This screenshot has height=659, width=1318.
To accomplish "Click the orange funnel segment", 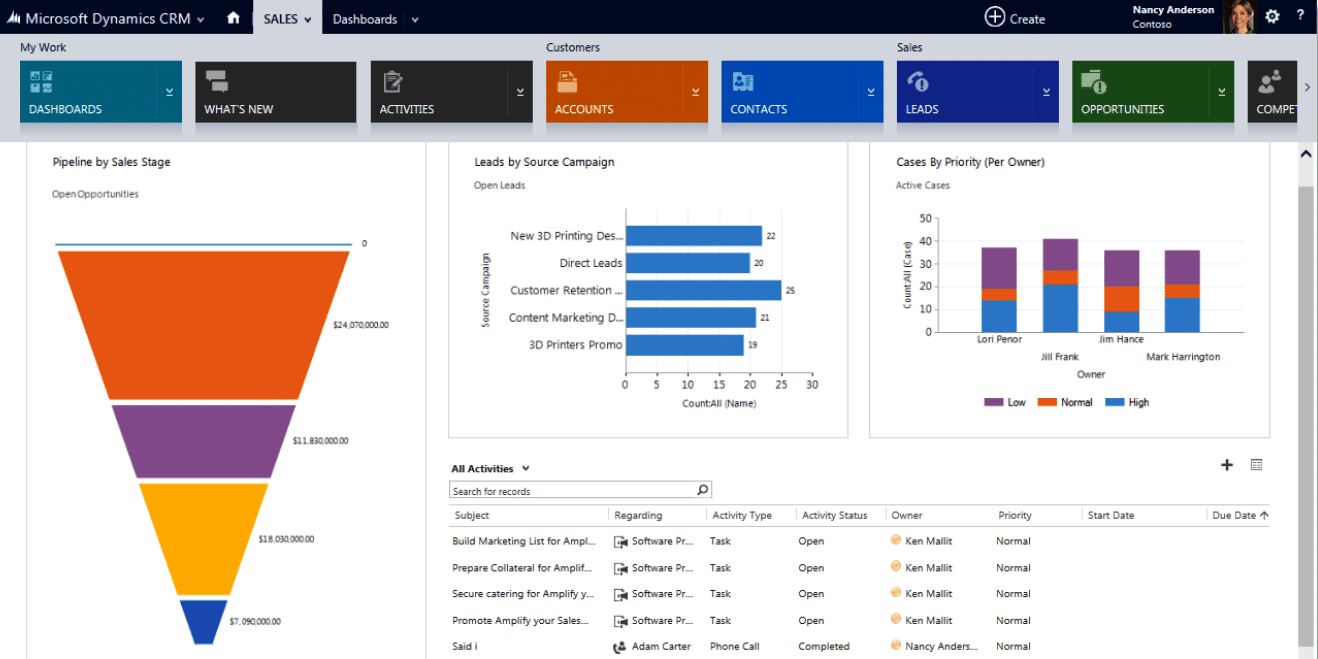I will click(204, 324).
